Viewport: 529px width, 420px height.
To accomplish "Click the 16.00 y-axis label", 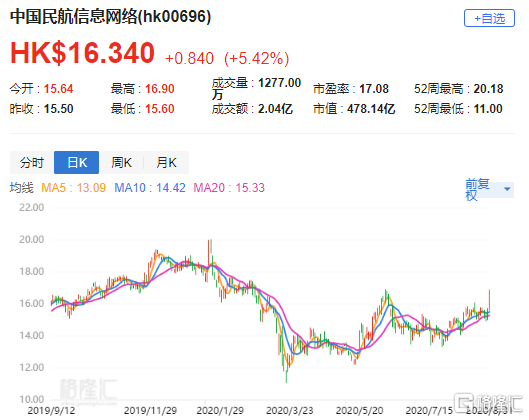I will 31,304.
